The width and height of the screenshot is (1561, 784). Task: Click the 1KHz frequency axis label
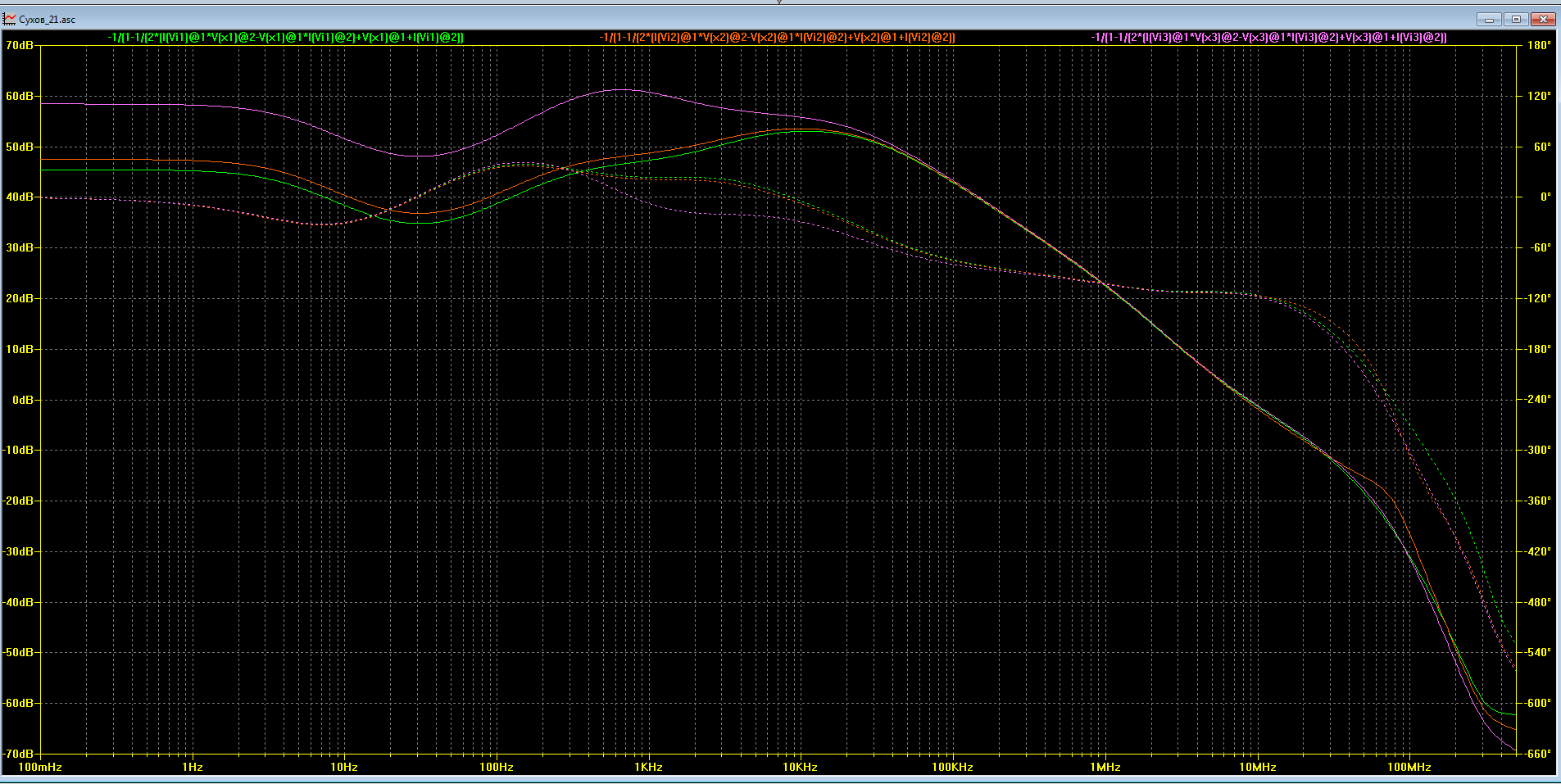648,767
